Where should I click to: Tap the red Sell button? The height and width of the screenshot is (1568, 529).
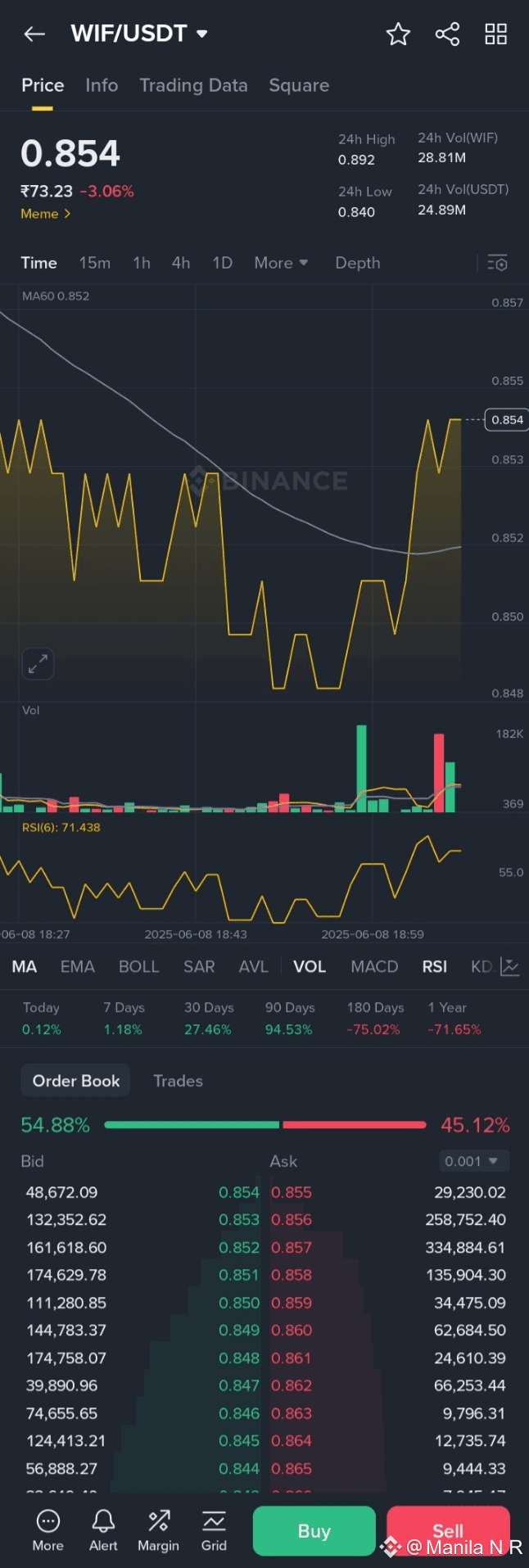[448, 1531]
